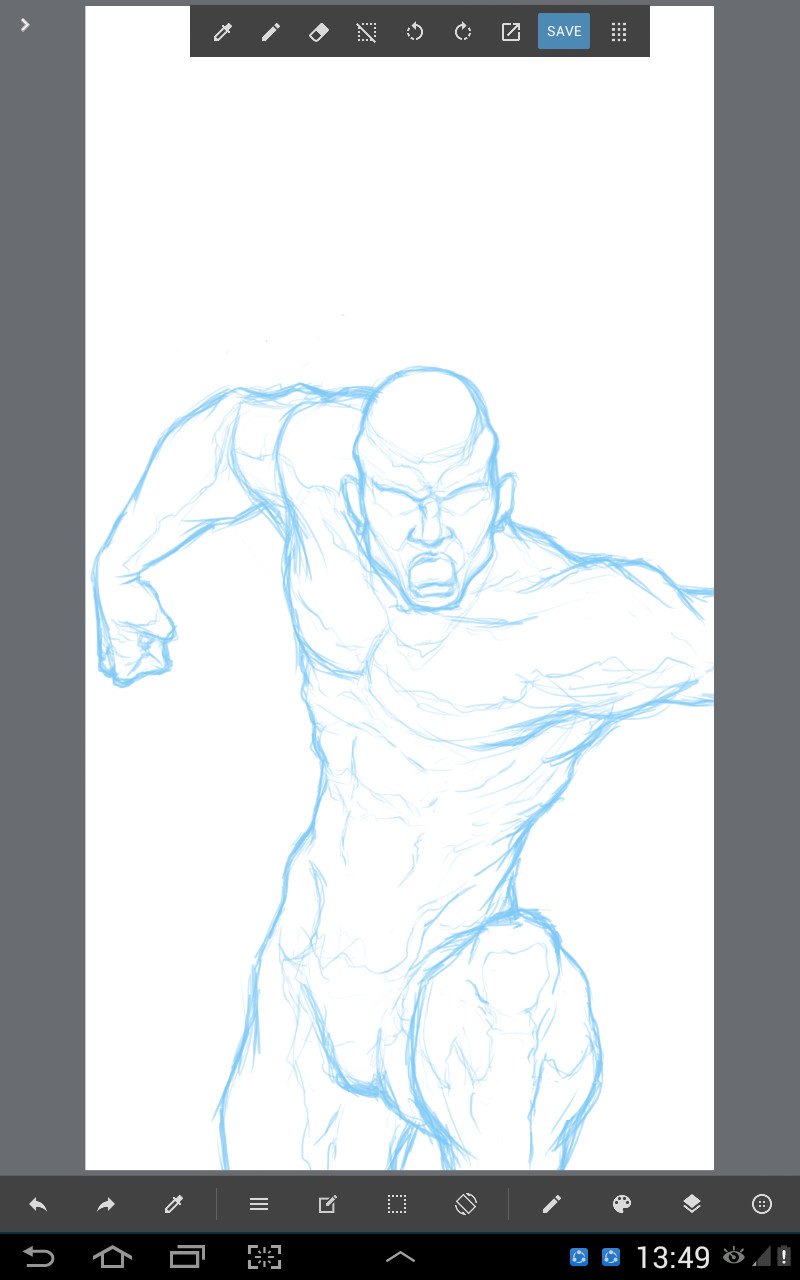
Task: Open brush settings pencil in bottom bar
Action: tap(552, 1205)
